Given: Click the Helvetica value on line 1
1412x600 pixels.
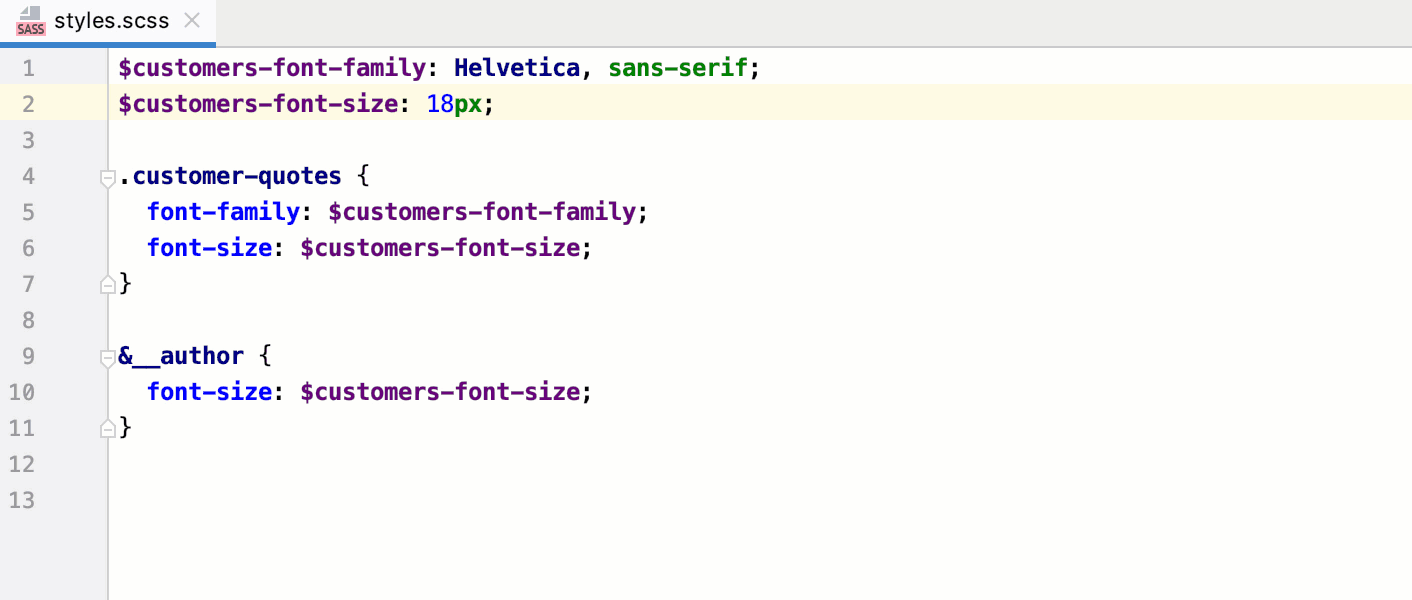Looking at the screenshot, I should point(516,67).
